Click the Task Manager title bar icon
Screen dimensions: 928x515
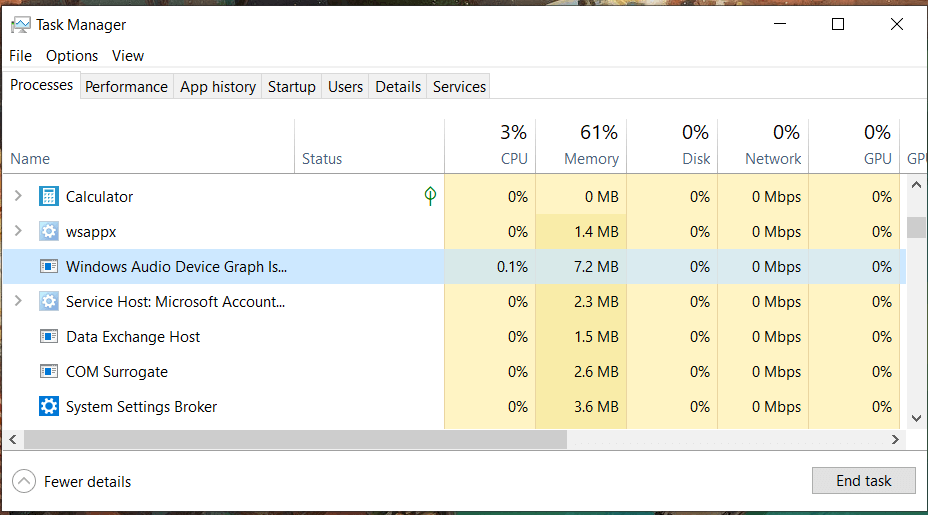[21, 25]
